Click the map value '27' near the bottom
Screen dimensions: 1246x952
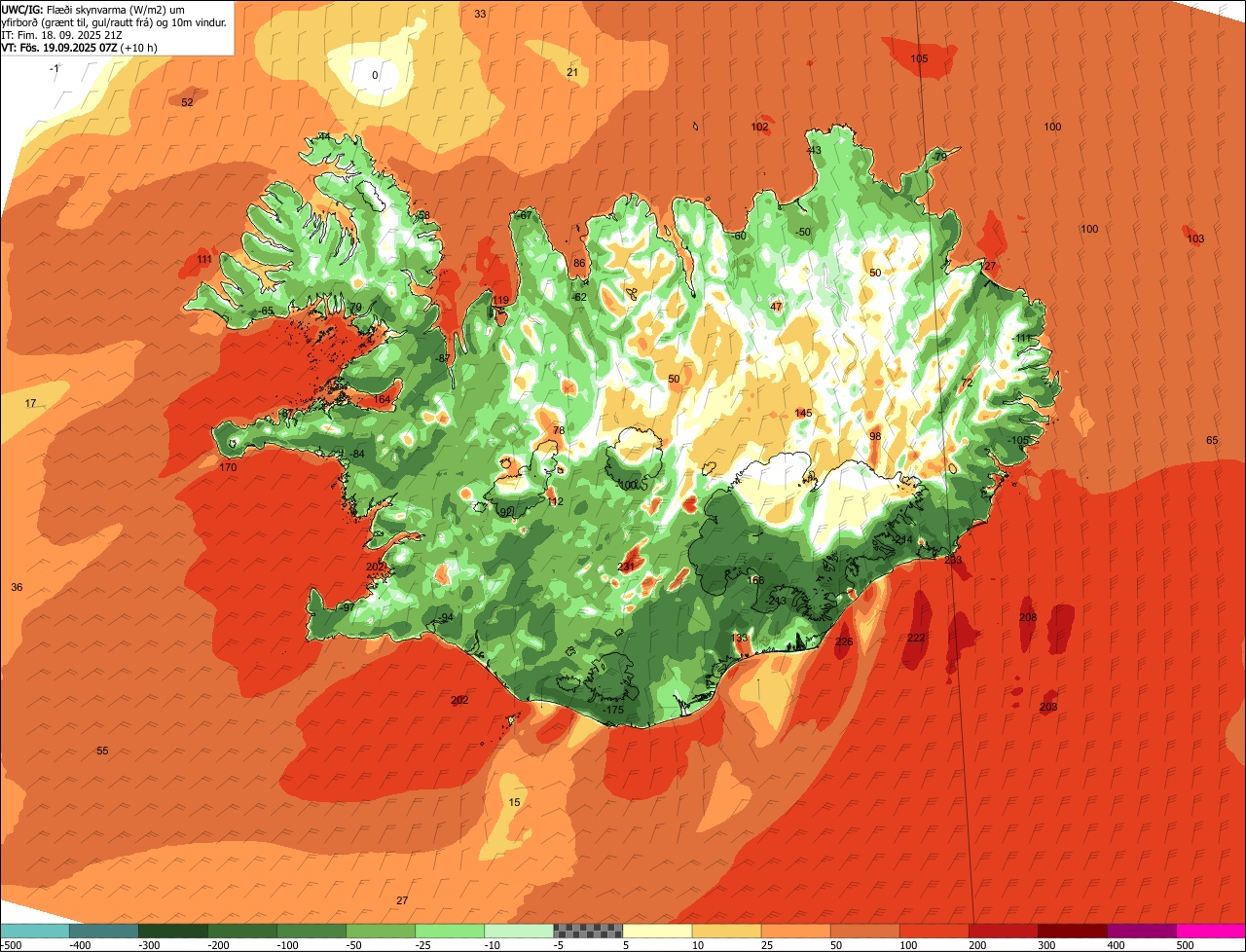coord(402,900)
